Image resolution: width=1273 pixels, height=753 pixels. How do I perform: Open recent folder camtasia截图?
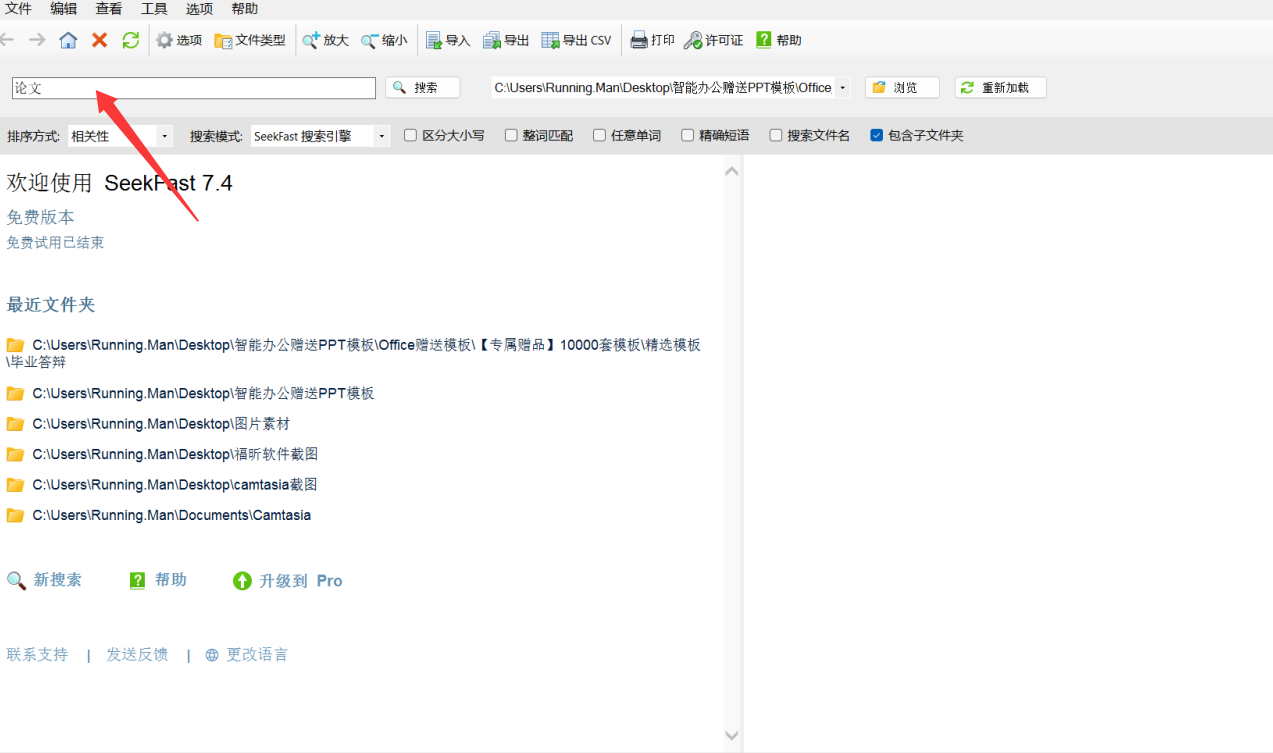click(175, 485)
